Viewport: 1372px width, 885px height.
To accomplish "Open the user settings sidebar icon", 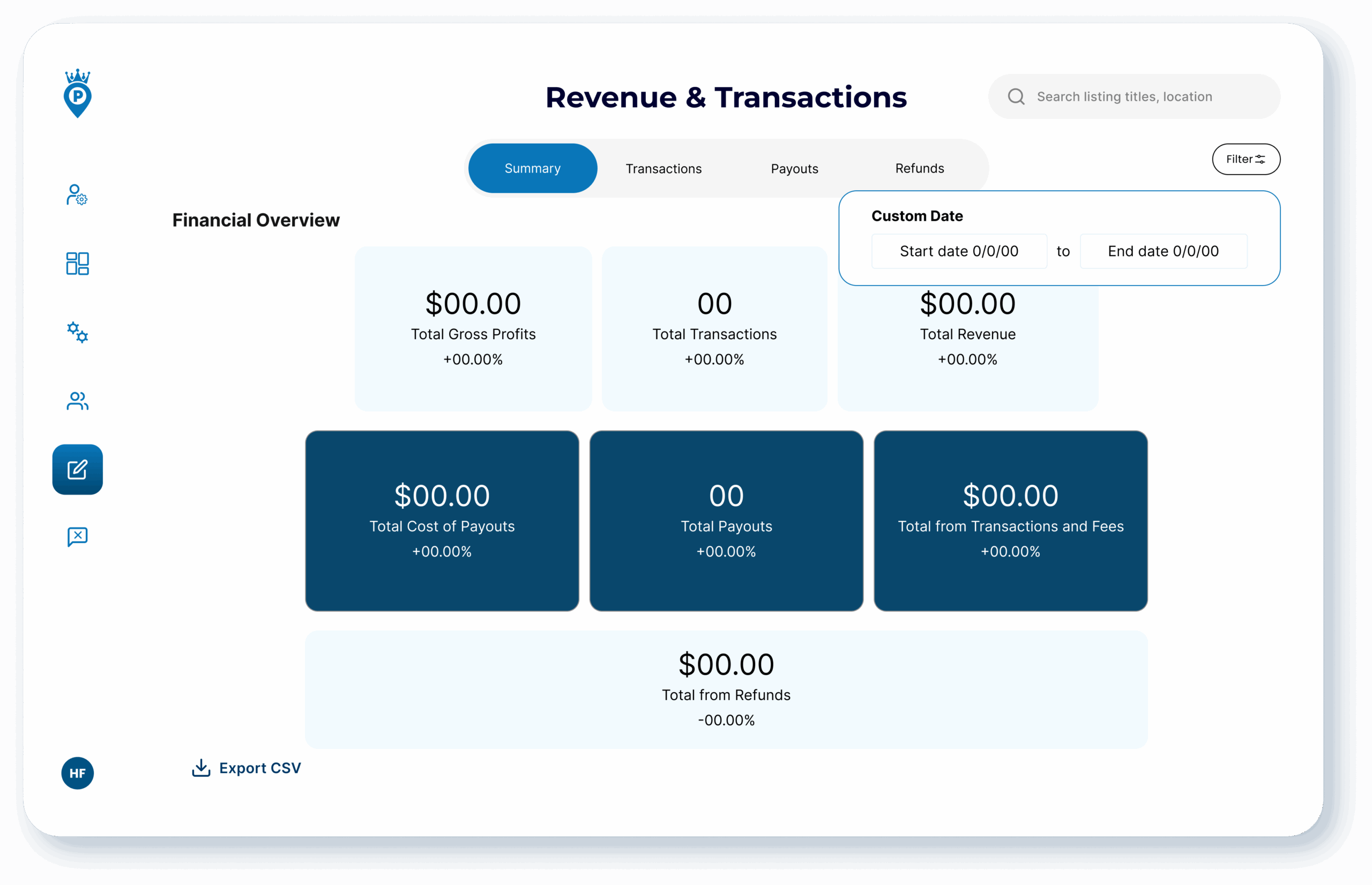I will point(77,195).
